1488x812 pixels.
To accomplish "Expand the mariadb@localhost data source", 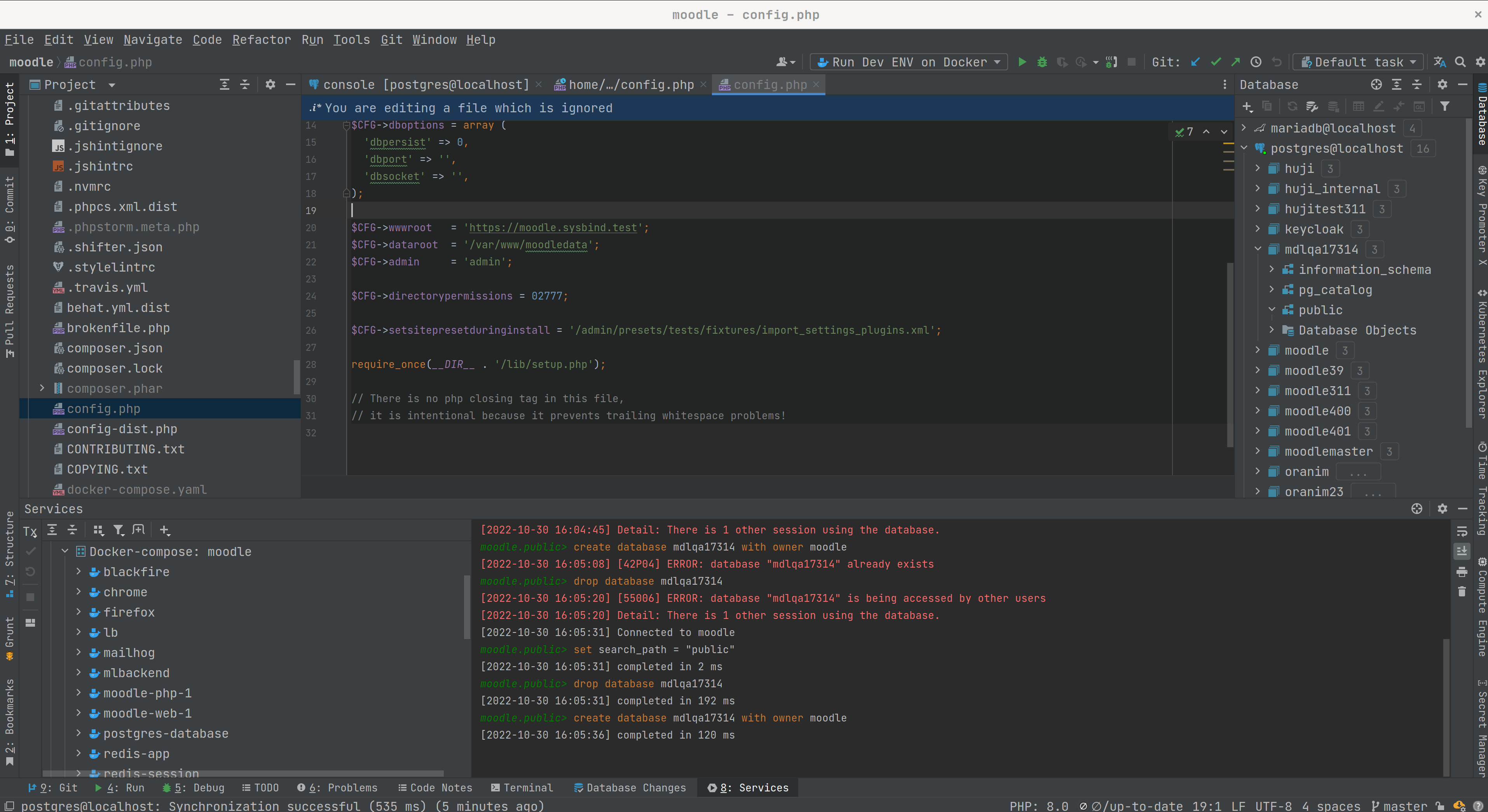I will tap(1244, 128).
